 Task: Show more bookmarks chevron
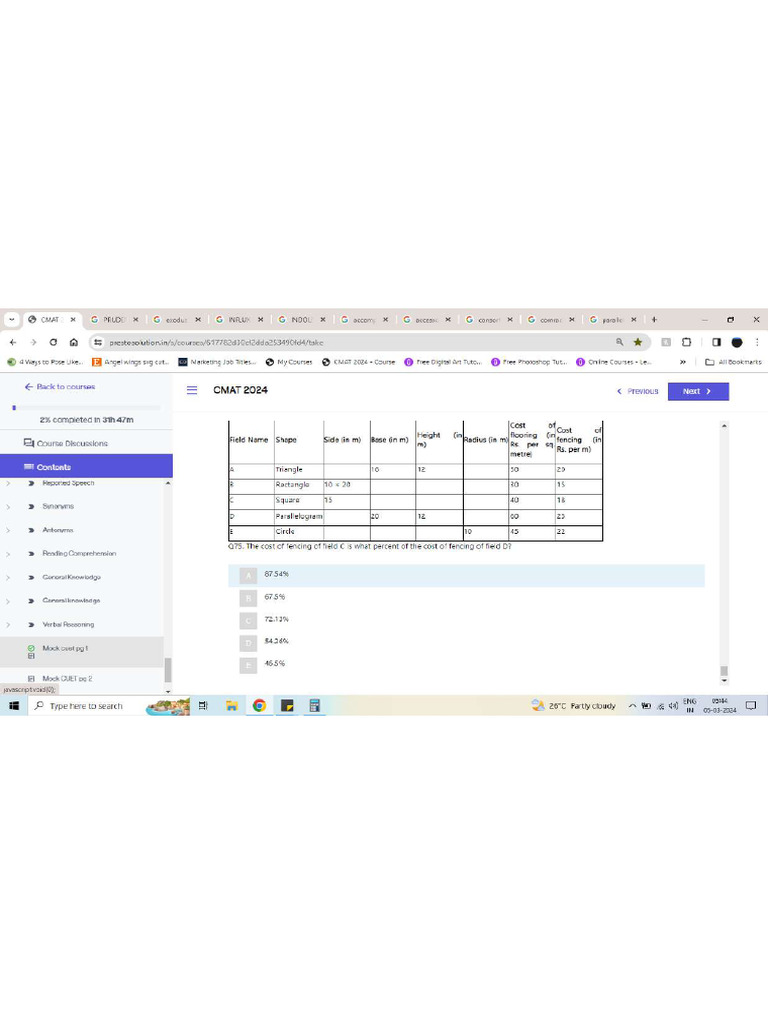tap(683, 362)
